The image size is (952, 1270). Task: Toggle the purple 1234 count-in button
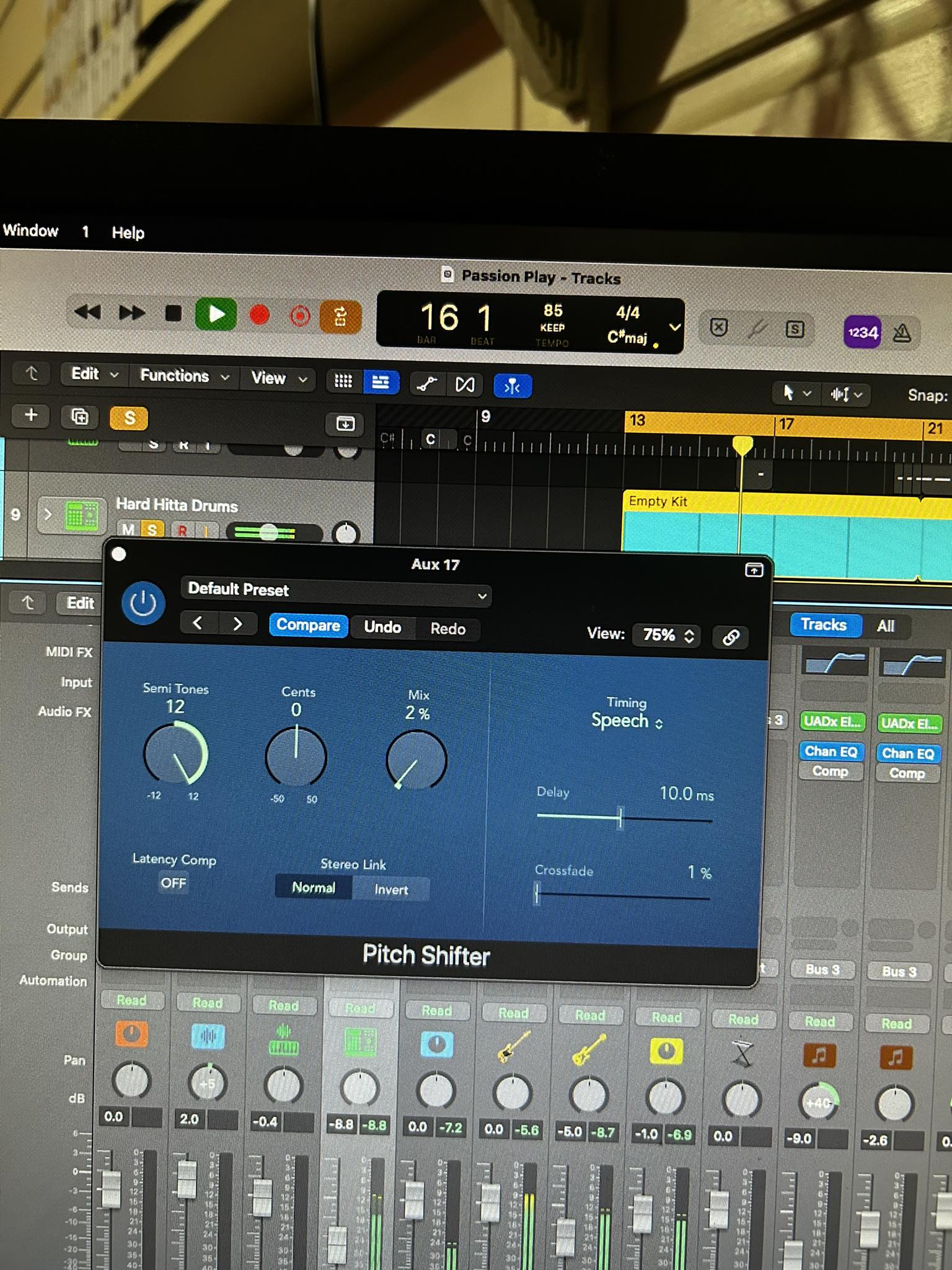[x=863, y=332]
